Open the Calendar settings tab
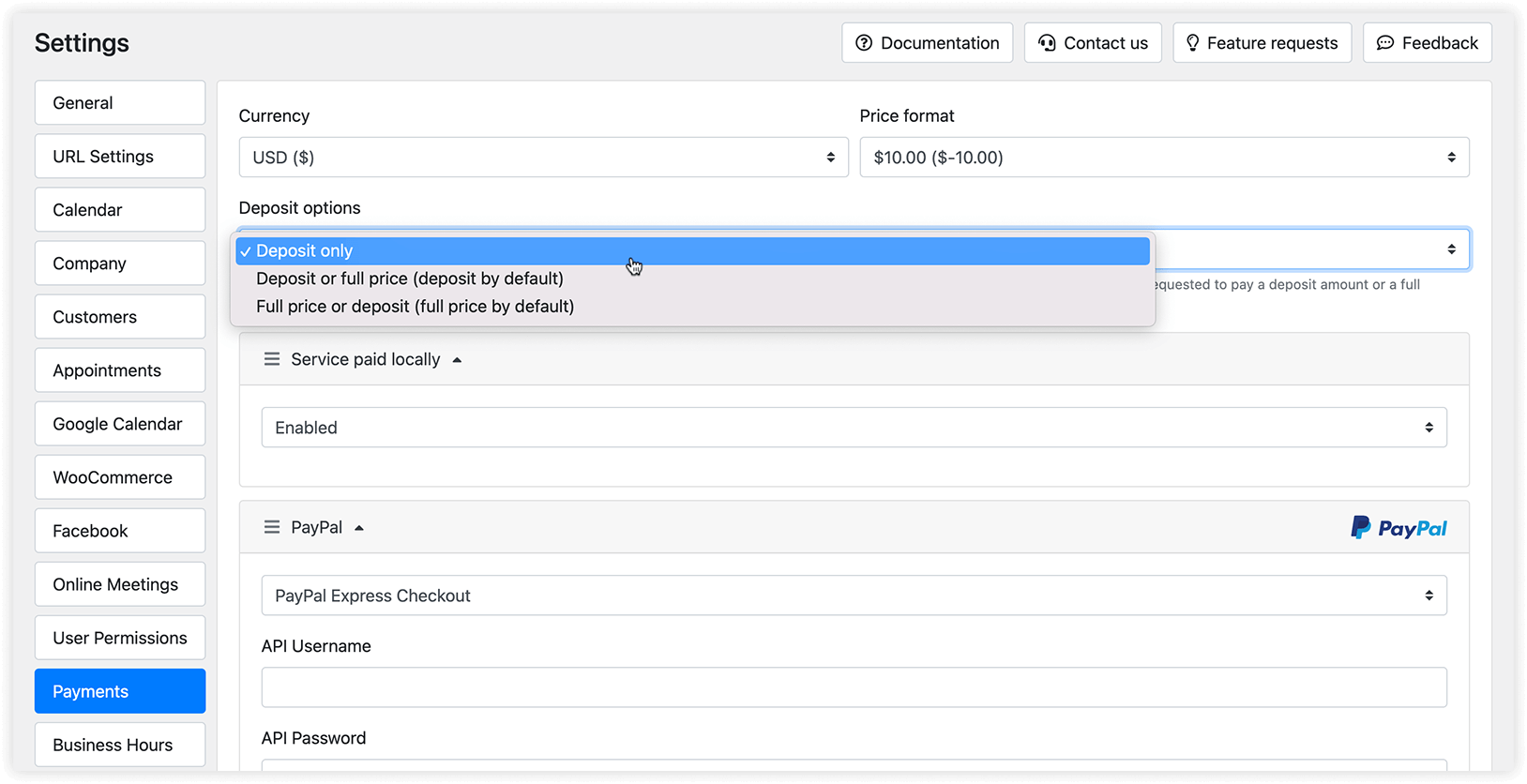The image size is (1527, 784). 120,210
